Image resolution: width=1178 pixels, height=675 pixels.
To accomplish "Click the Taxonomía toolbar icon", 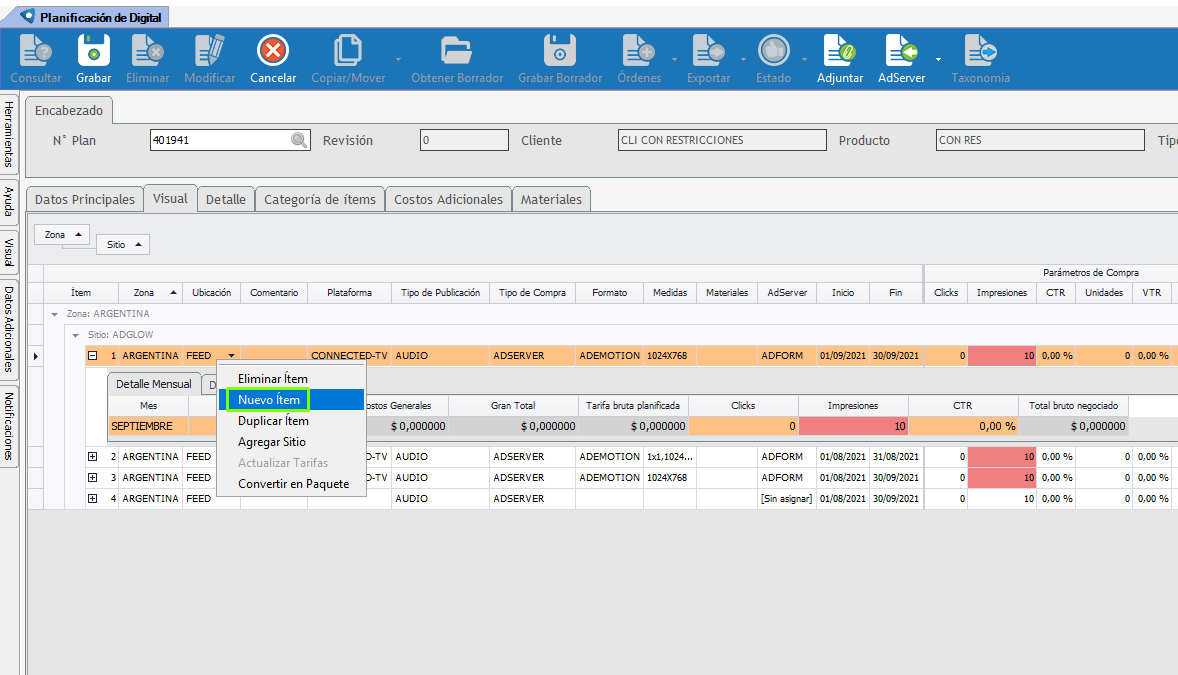I will point(980,51).
